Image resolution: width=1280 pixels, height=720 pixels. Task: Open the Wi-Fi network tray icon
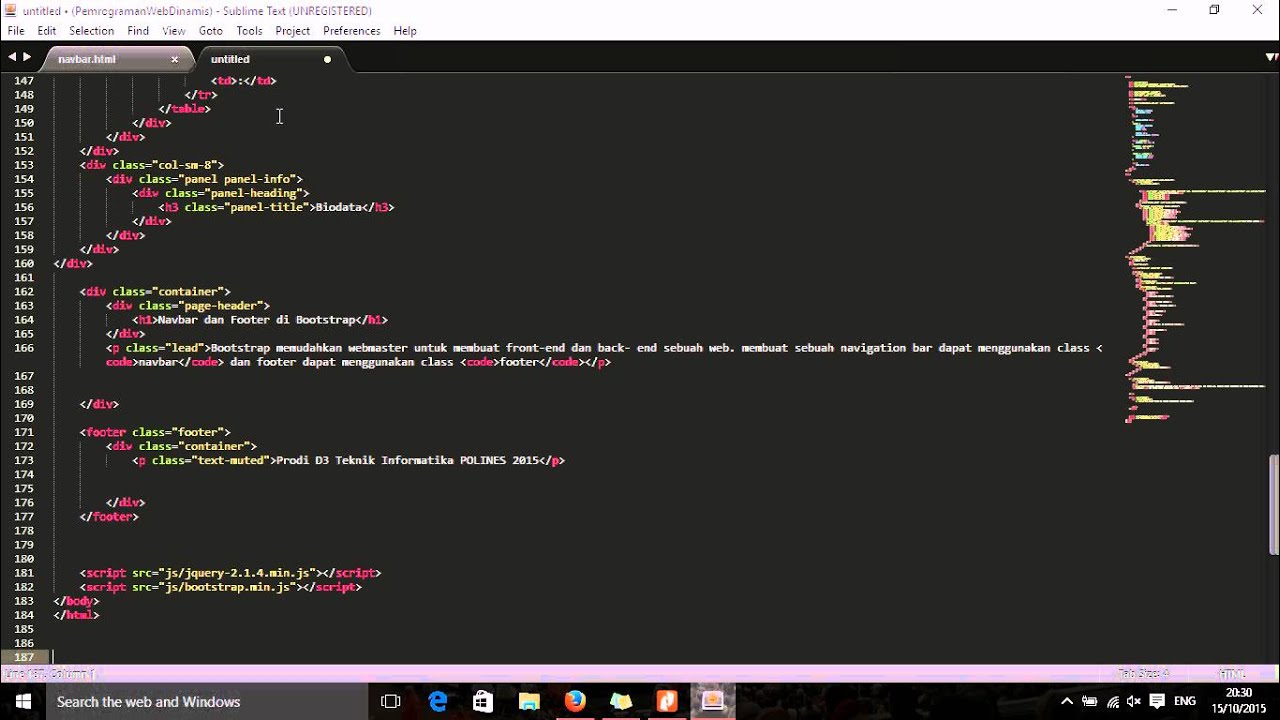pos(1113,702)
